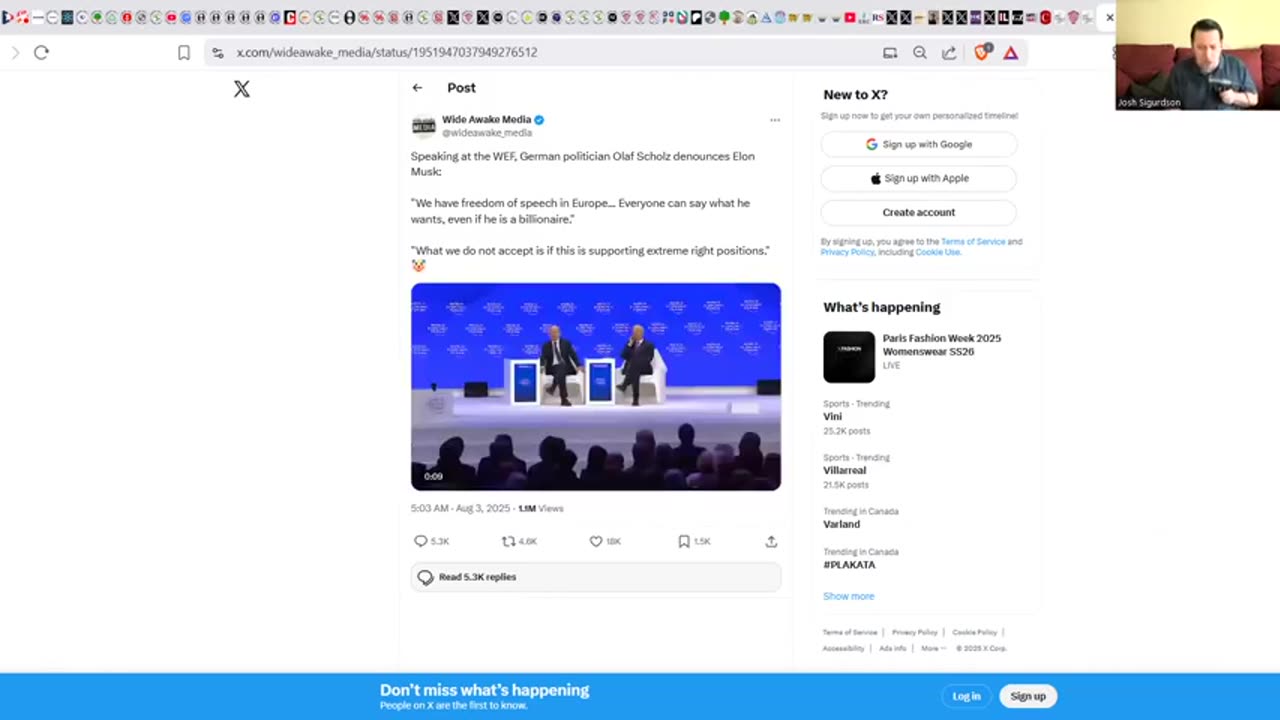
Task: Select the trending hashtag #PLAKATA
Action: [849, 565]
